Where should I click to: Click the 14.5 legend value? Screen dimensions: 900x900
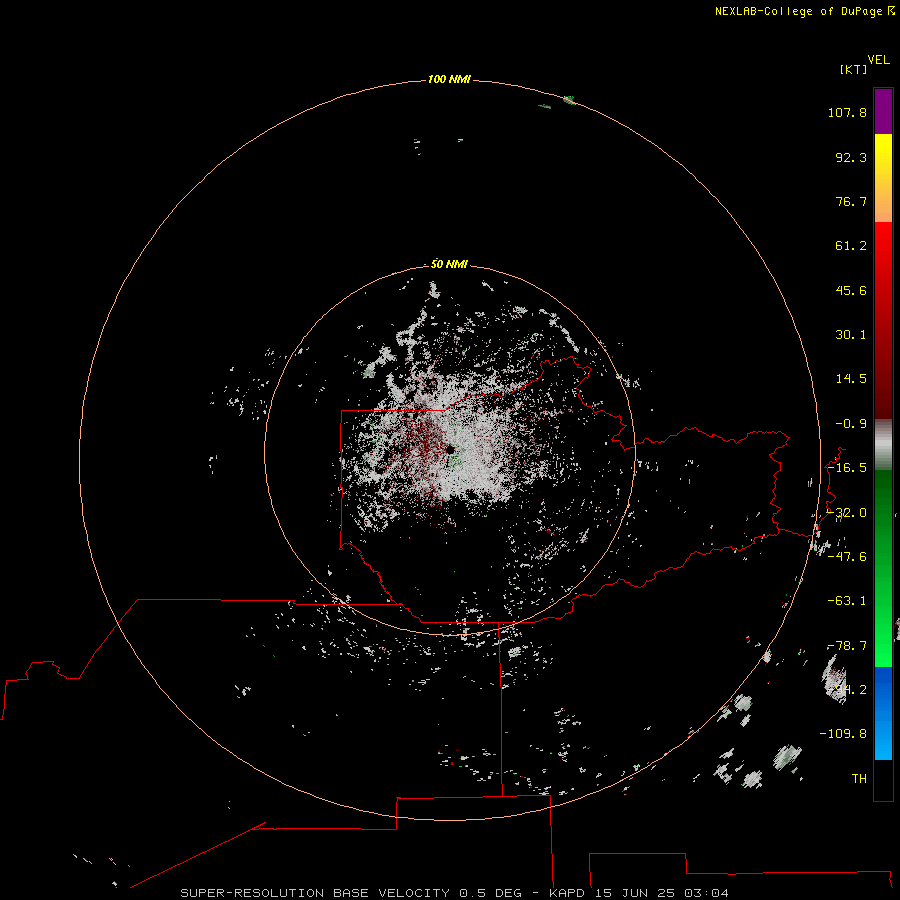coord(851,379)
